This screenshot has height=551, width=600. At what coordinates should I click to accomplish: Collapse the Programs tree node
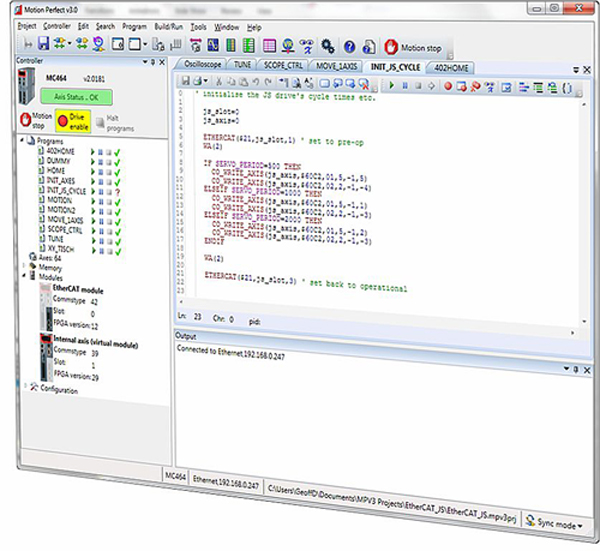tap(22, 142)
